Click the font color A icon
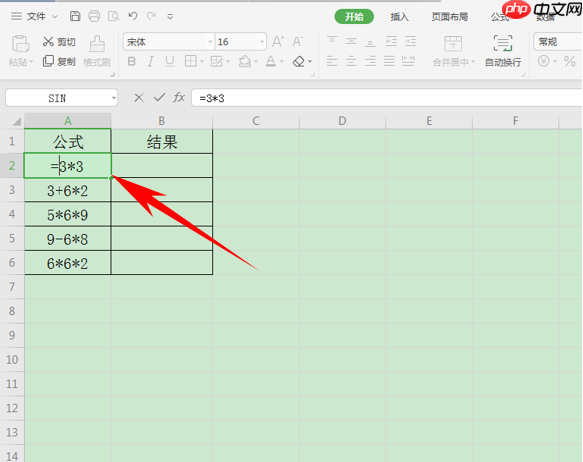583x462 pixels. click(x=271, y=61)
